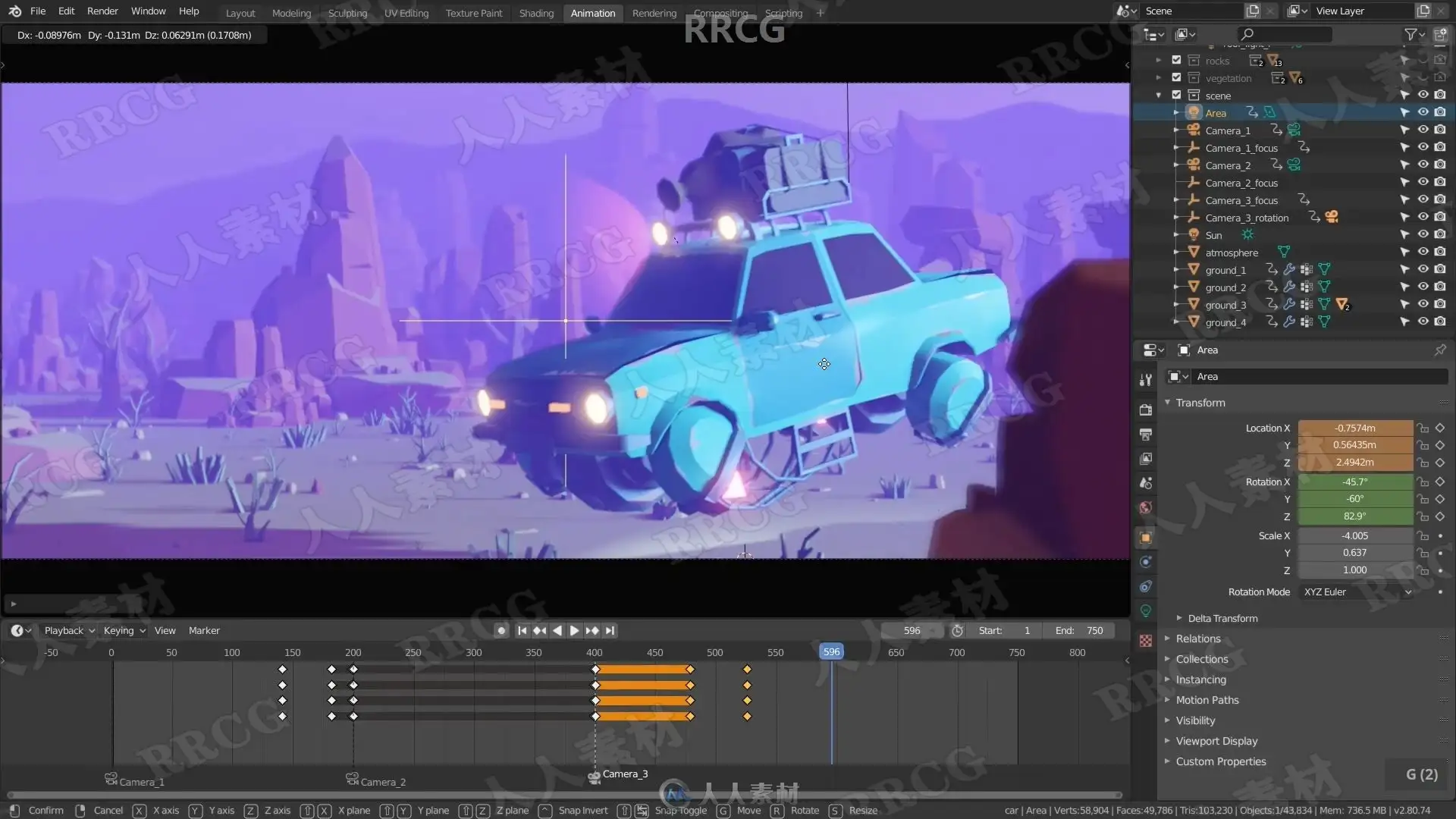Viewport: 1456px width, 819px height.
Task: Open the Render properties tab icon
Action: click(1146, 409)
